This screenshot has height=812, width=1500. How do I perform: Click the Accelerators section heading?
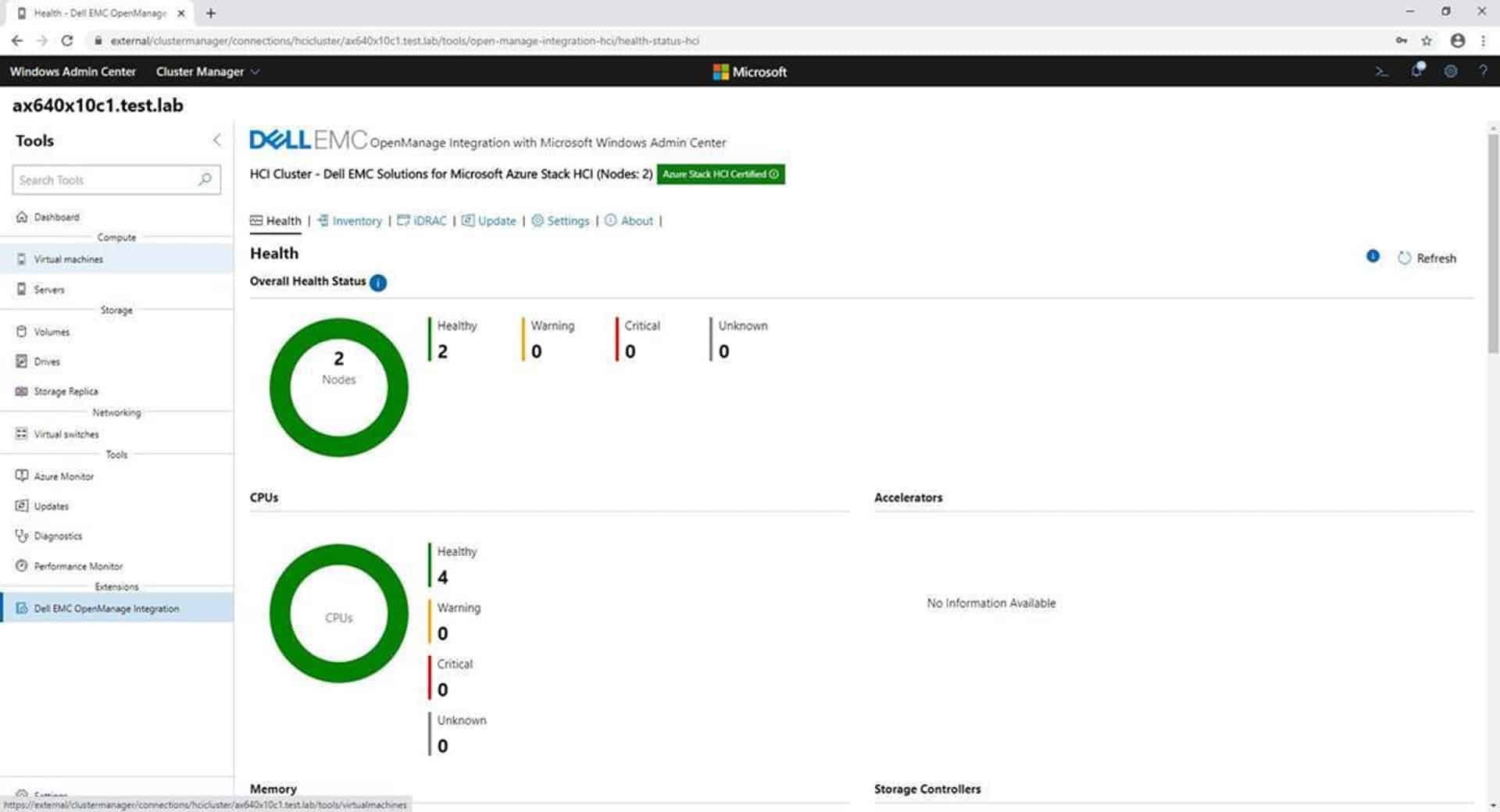coord(908,497)
